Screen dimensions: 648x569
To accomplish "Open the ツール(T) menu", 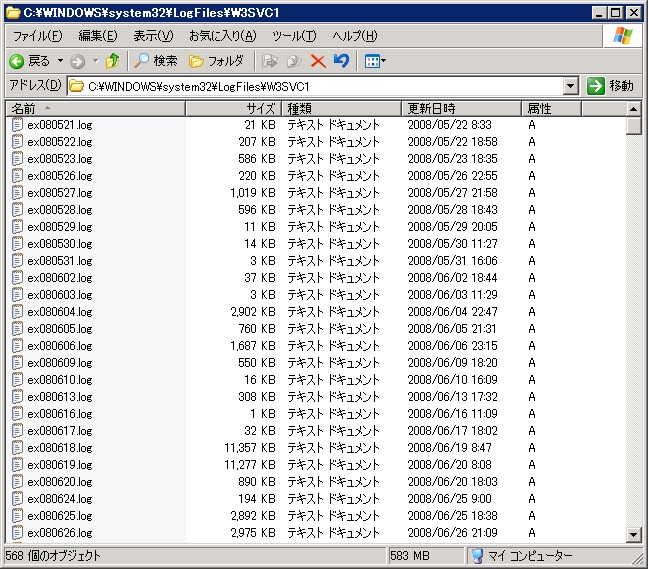I will click(294, 36).
